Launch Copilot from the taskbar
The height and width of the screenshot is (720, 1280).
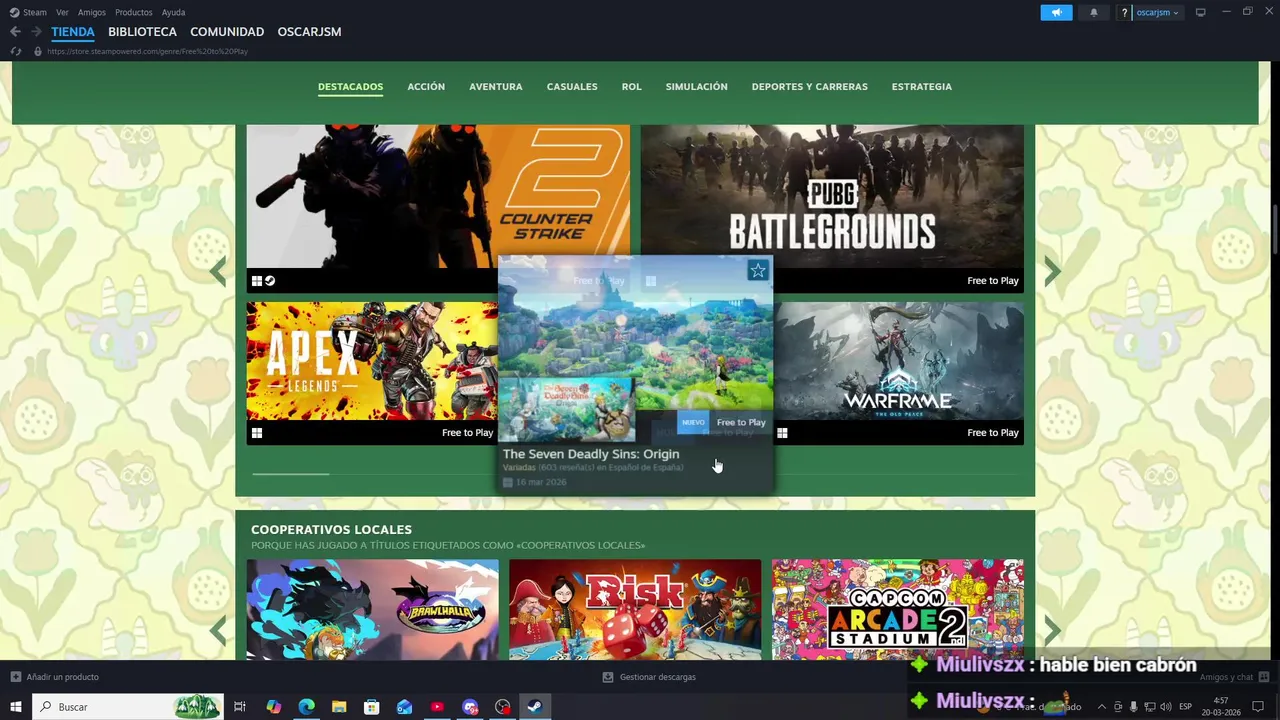tap(273, 707)
